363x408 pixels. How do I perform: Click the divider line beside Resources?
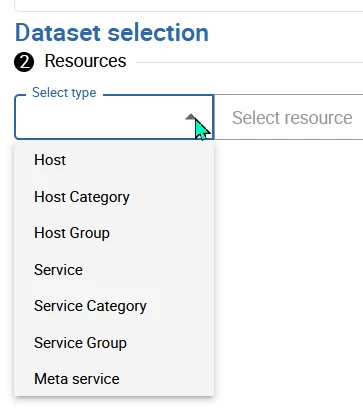(x=249, y=62)
